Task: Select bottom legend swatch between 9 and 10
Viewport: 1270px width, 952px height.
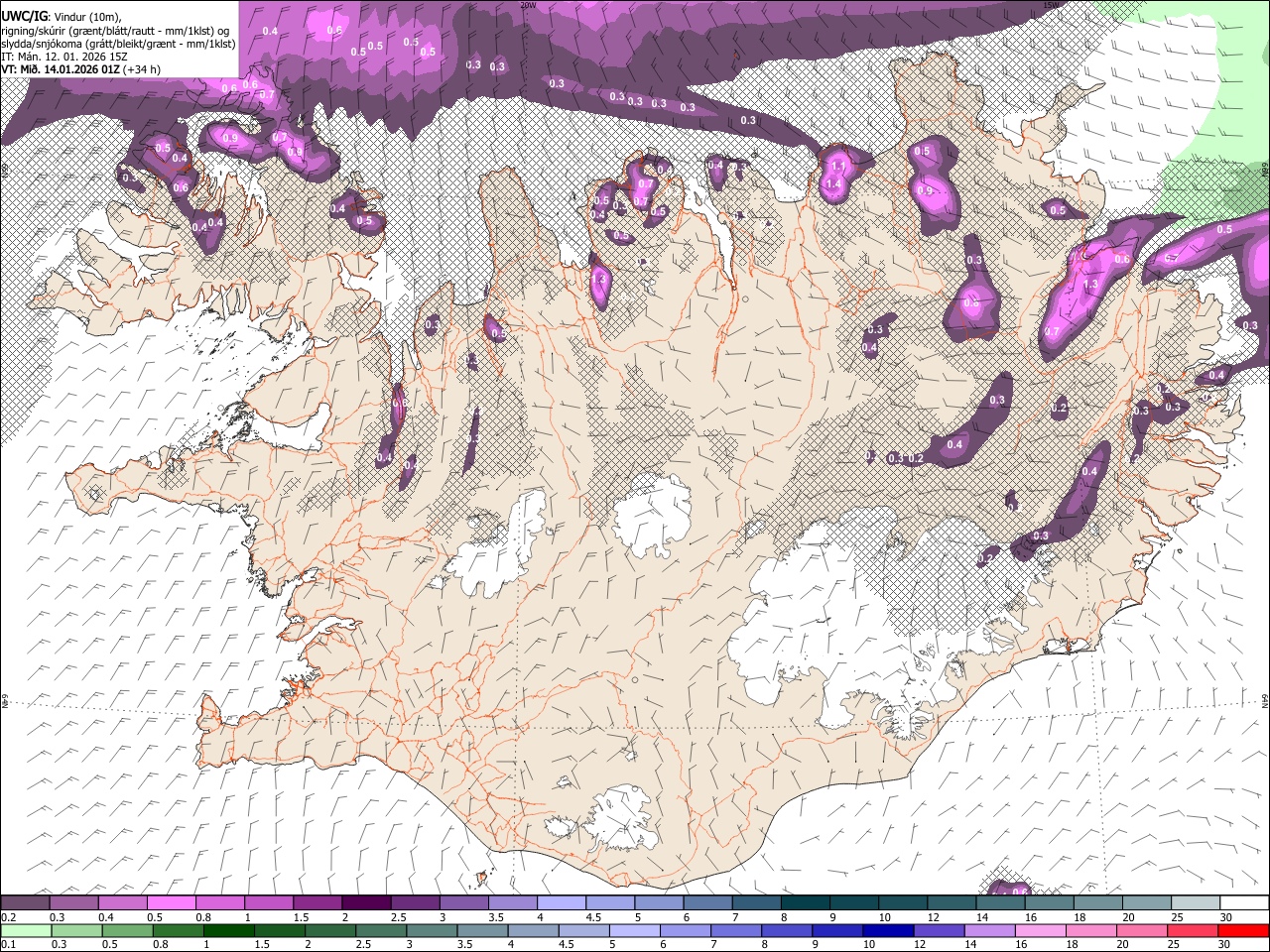Action: 836,930
